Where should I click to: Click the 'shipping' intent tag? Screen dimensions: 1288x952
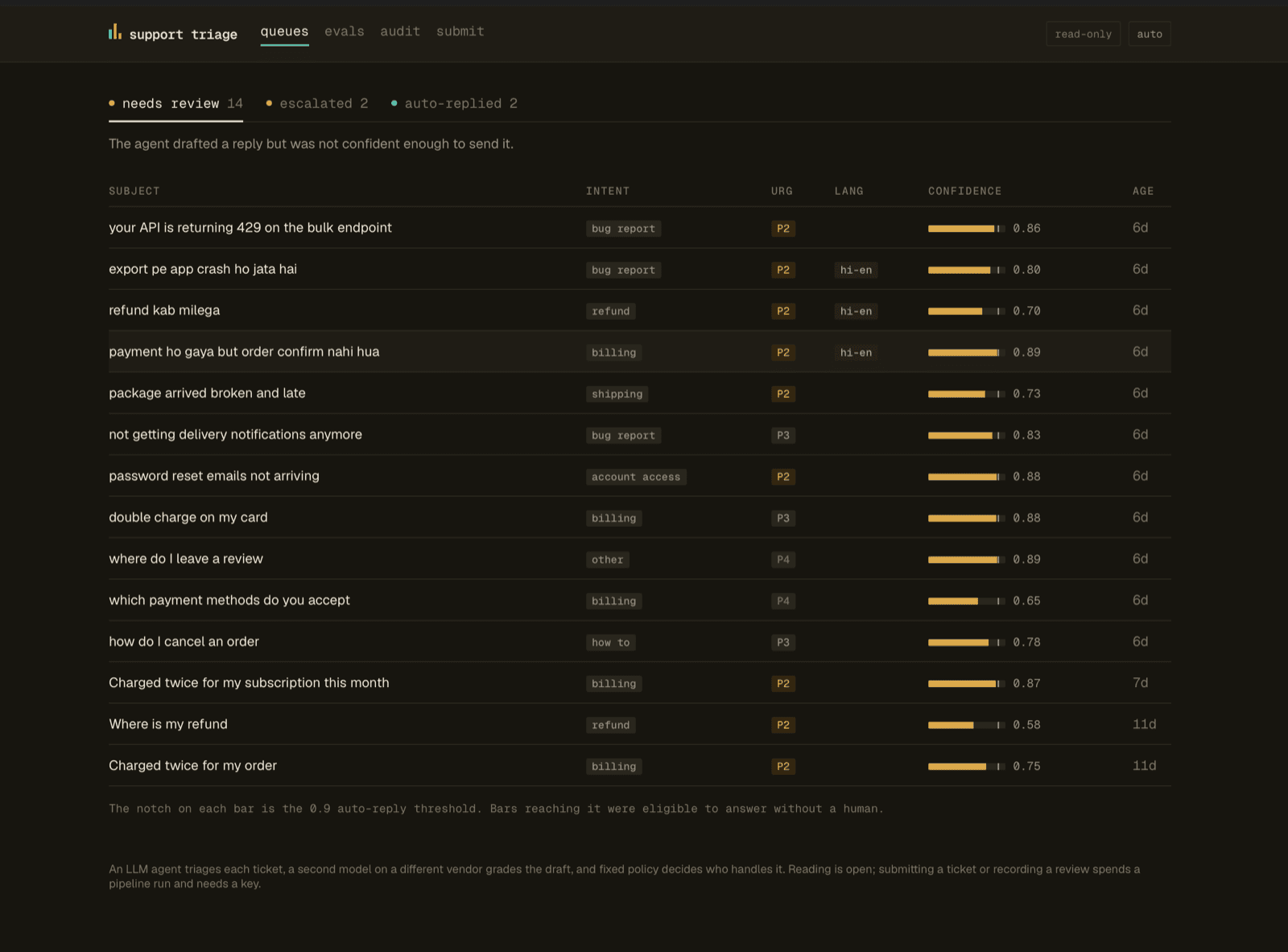[617, 394]
